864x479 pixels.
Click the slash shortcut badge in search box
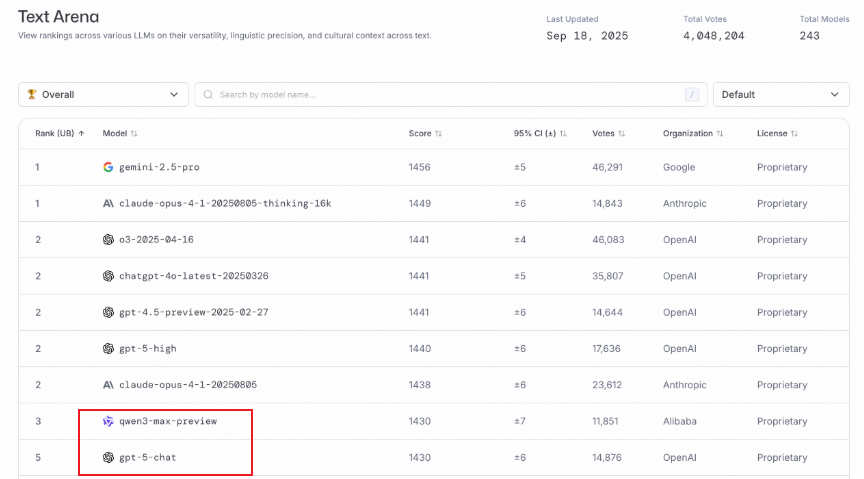pos(692,95)
